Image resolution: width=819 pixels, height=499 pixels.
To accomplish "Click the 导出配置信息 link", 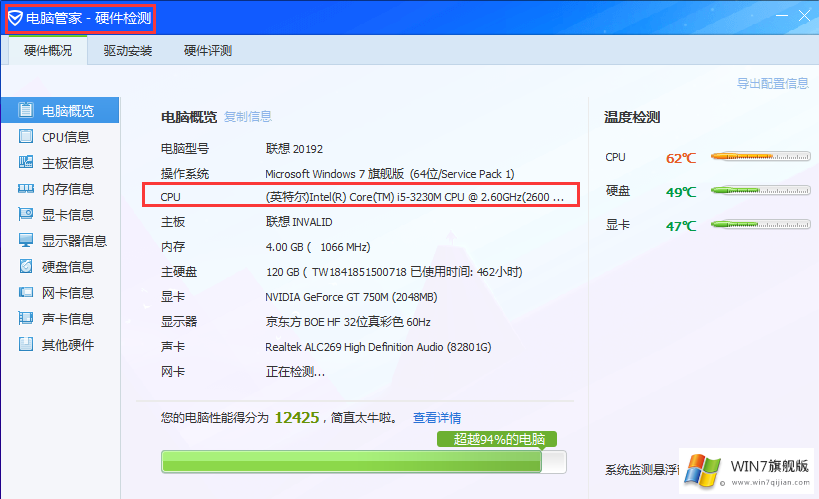I will (773, 84).
